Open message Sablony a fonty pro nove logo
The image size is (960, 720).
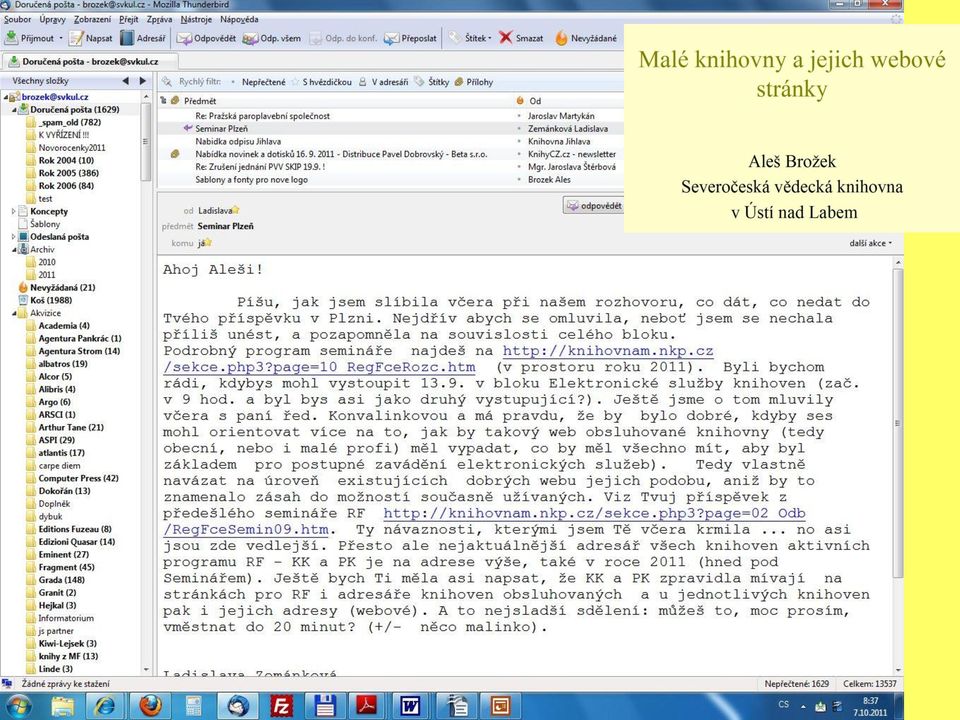tap(252, 179)
